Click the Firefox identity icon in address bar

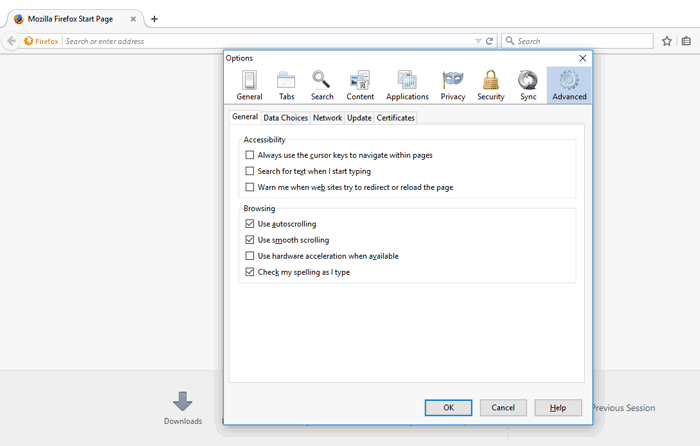coord(29,41)
